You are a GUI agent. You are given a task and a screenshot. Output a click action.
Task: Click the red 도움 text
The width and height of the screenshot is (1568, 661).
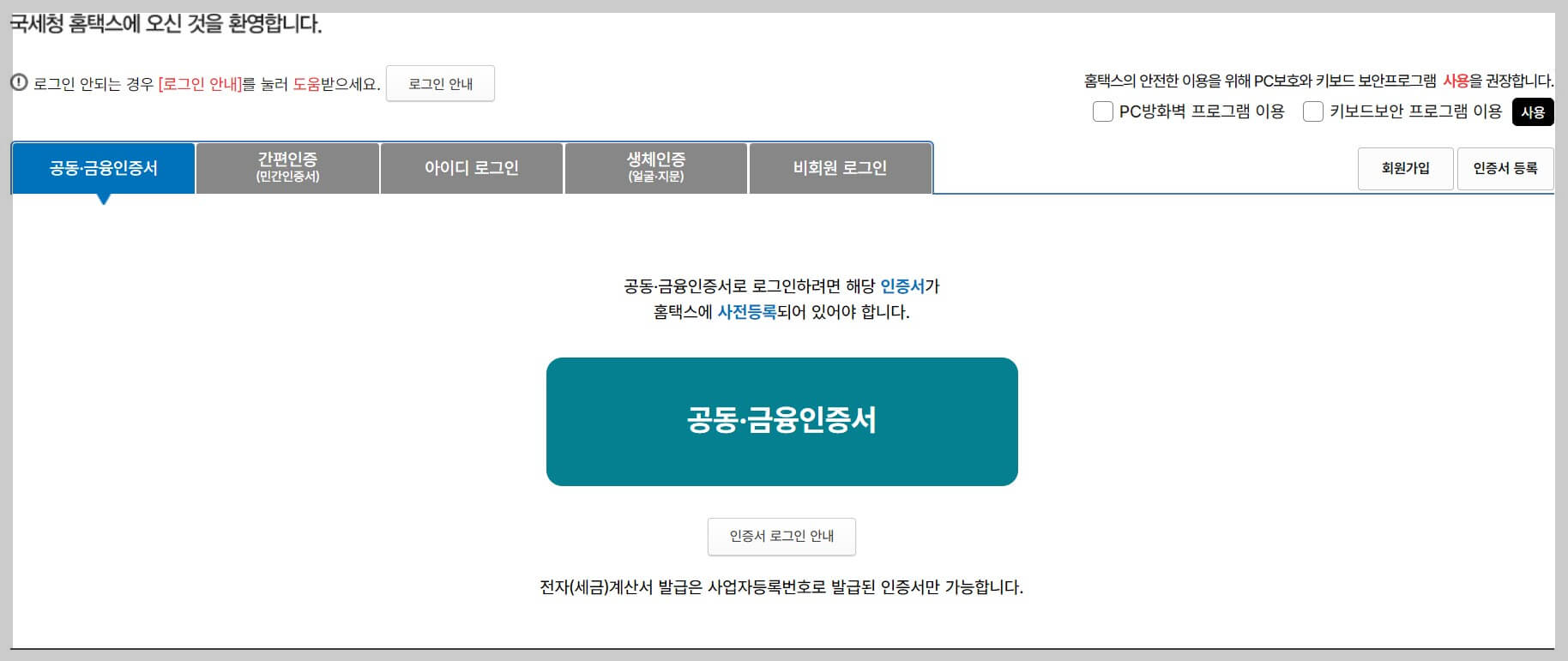tap(306, 84)
